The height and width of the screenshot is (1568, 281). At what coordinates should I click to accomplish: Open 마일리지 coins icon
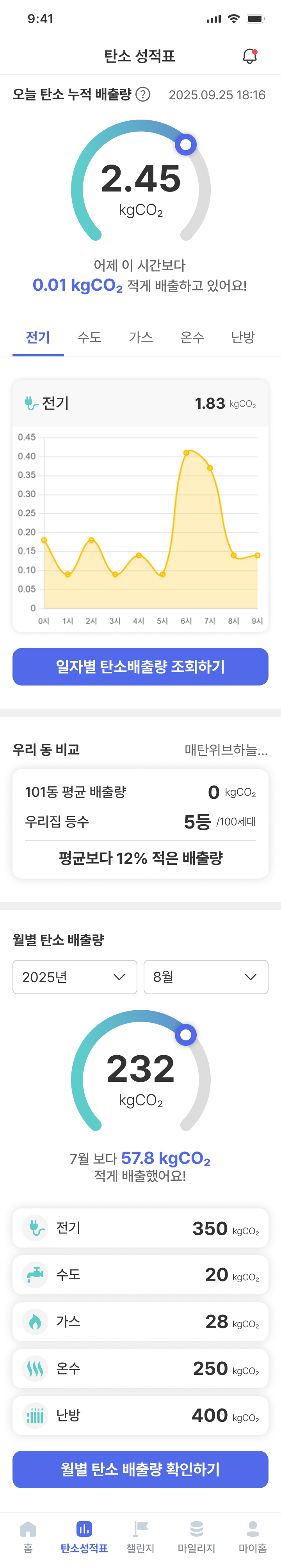(196, 1529)
